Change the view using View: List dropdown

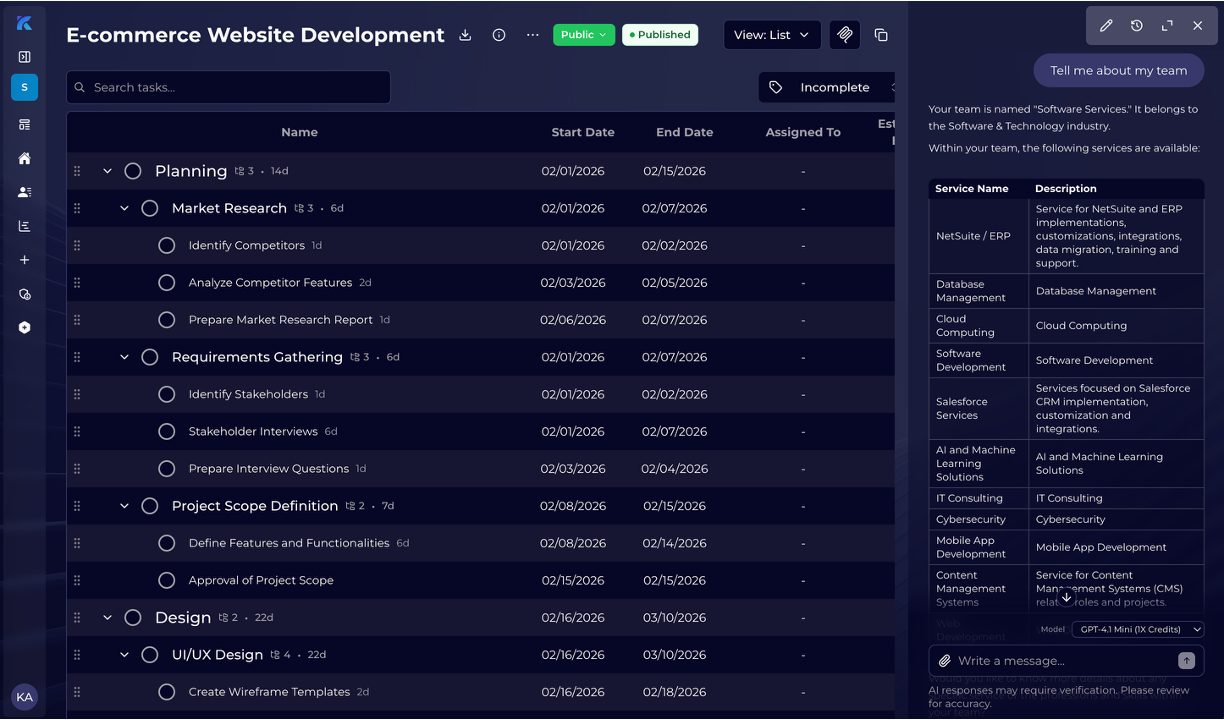[771, 35]
